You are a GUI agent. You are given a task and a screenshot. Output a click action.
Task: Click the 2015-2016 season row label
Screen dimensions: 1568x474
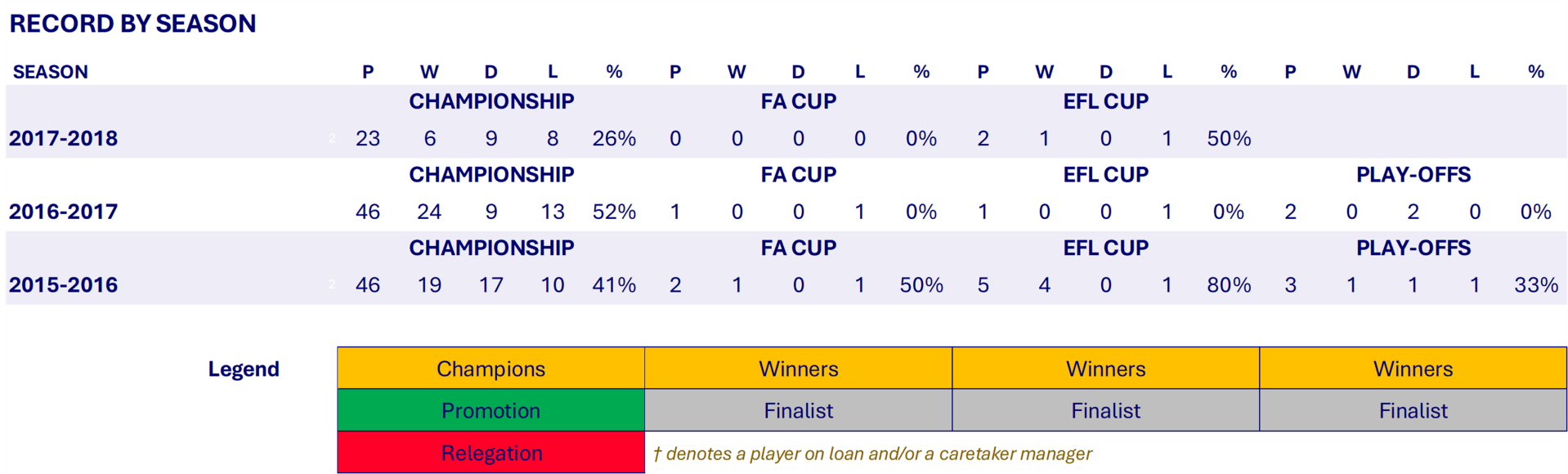pos(64,285)
